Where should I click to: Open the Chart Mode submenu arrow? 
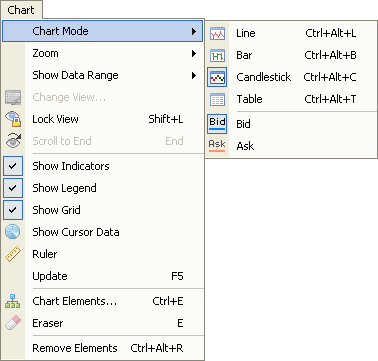194,31
